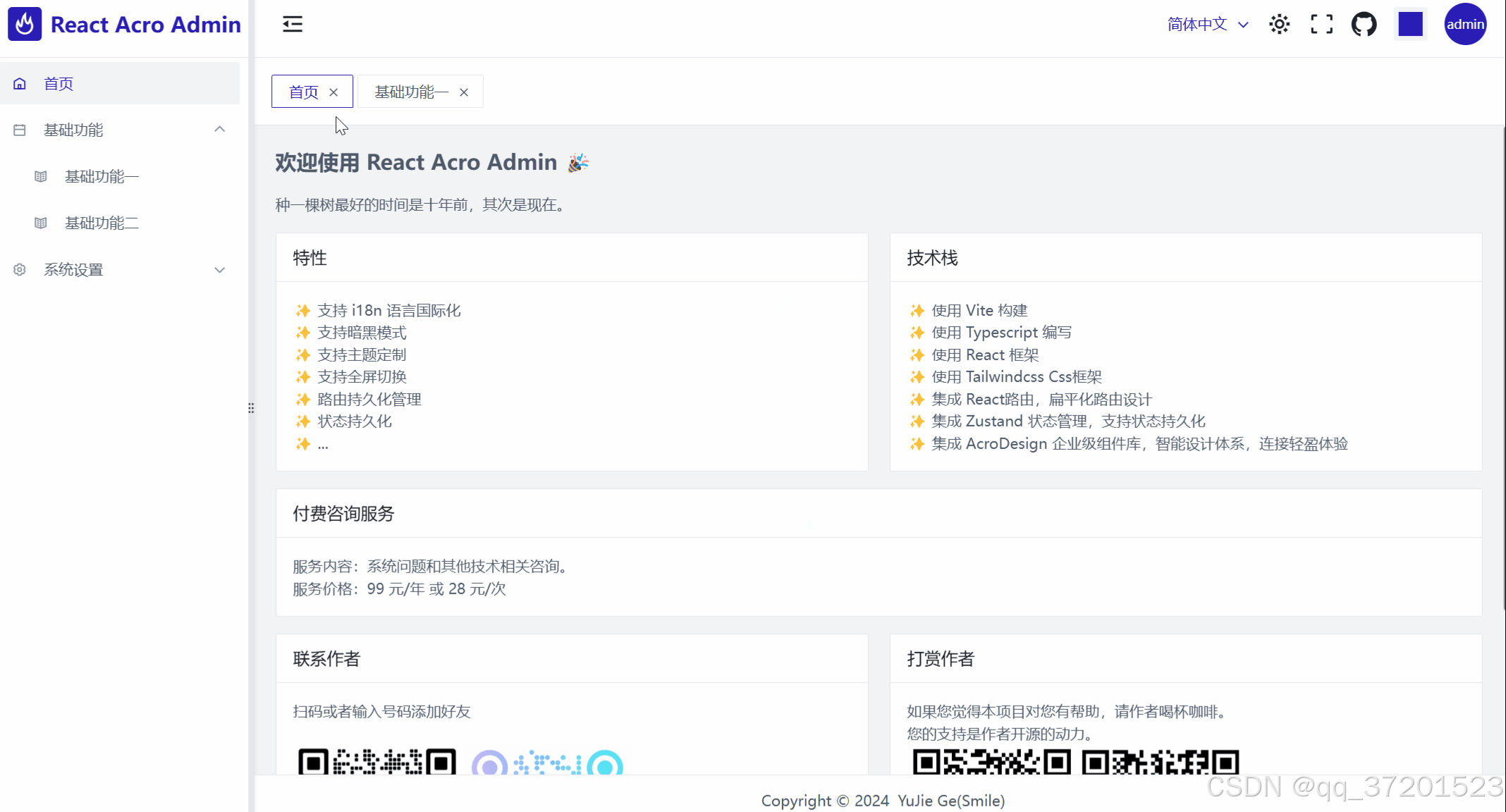Click the book icon beside 基础功能一
The width and height of the screenshot is (1506, 812).
41,176
